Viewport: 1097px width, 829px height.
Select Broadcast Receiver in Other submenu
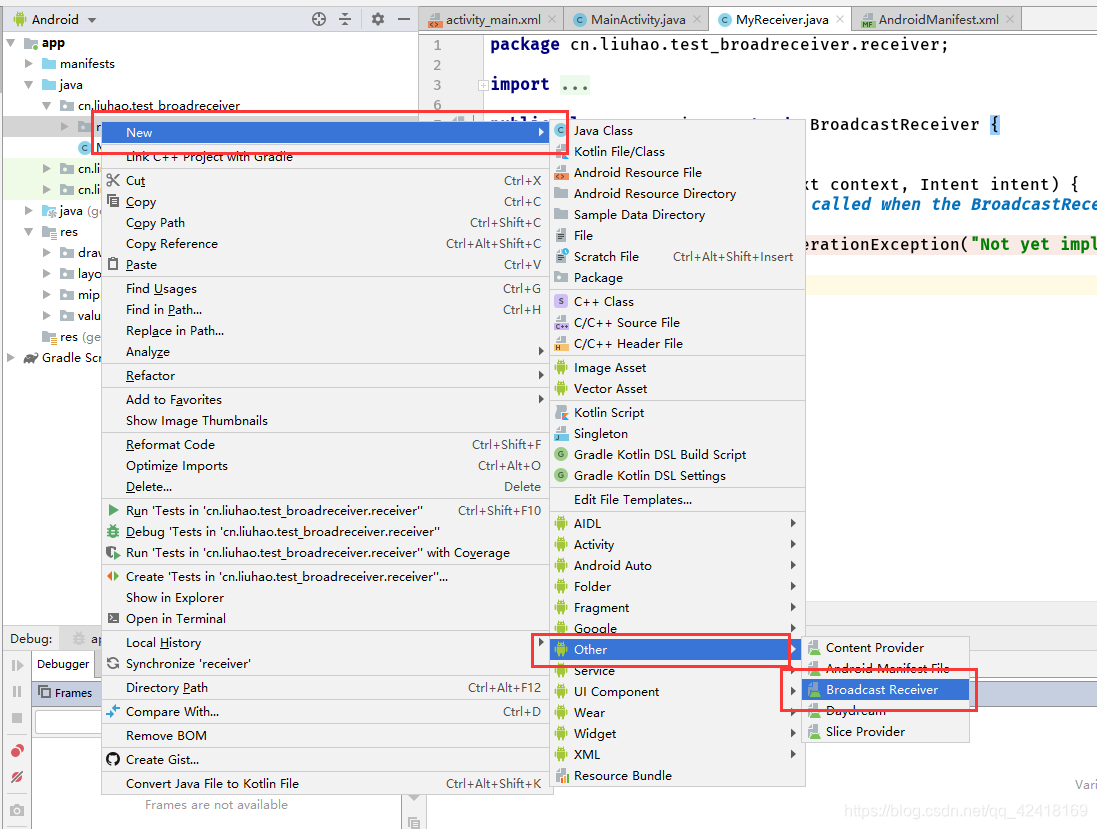pos(886,690)
